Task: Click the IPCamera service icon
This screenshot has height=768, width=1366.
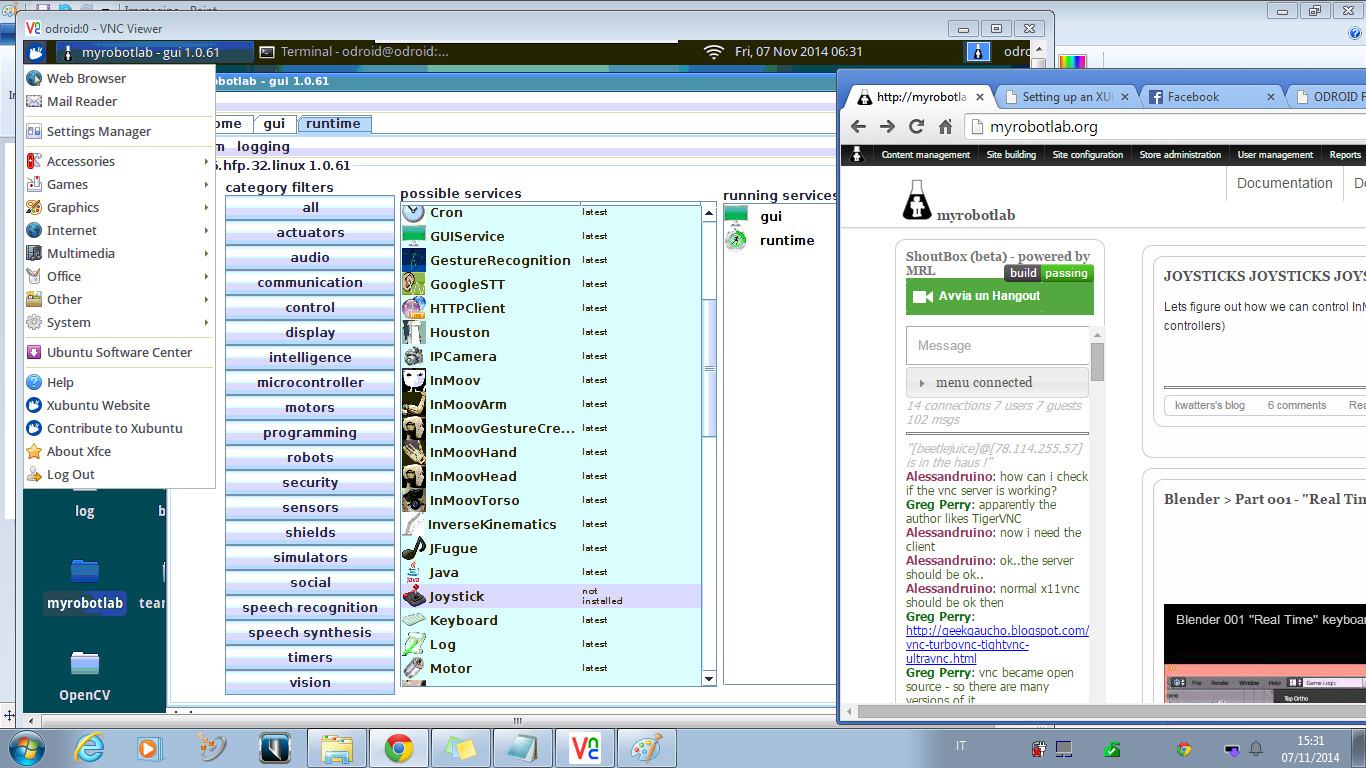Action: pyautogui.click(x=414, y=356)
